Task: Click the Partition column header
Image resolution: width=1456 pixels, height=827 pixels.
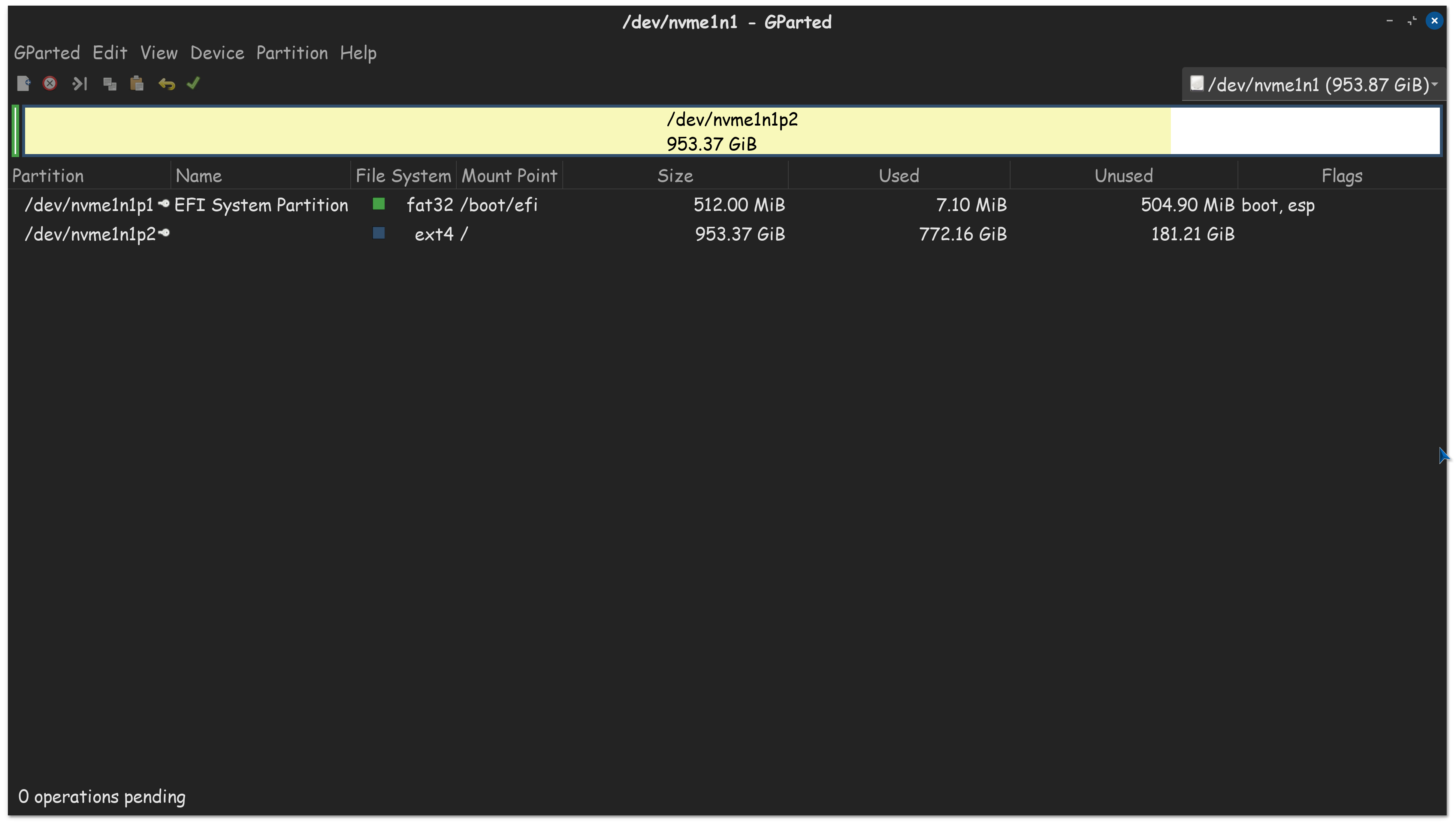Action: [x=90, y=175]
